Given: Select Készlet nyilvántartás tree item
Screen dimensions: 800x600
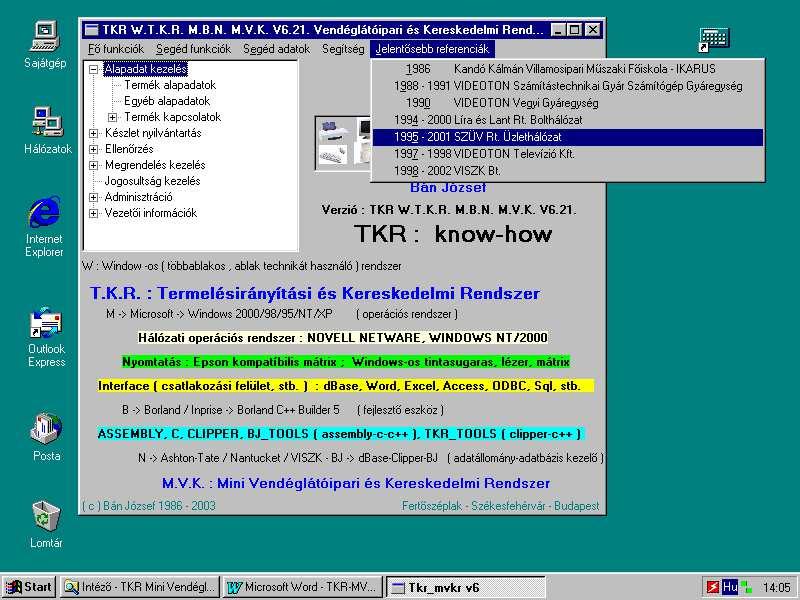Looking at the screenshot, I should pos(153,133).
